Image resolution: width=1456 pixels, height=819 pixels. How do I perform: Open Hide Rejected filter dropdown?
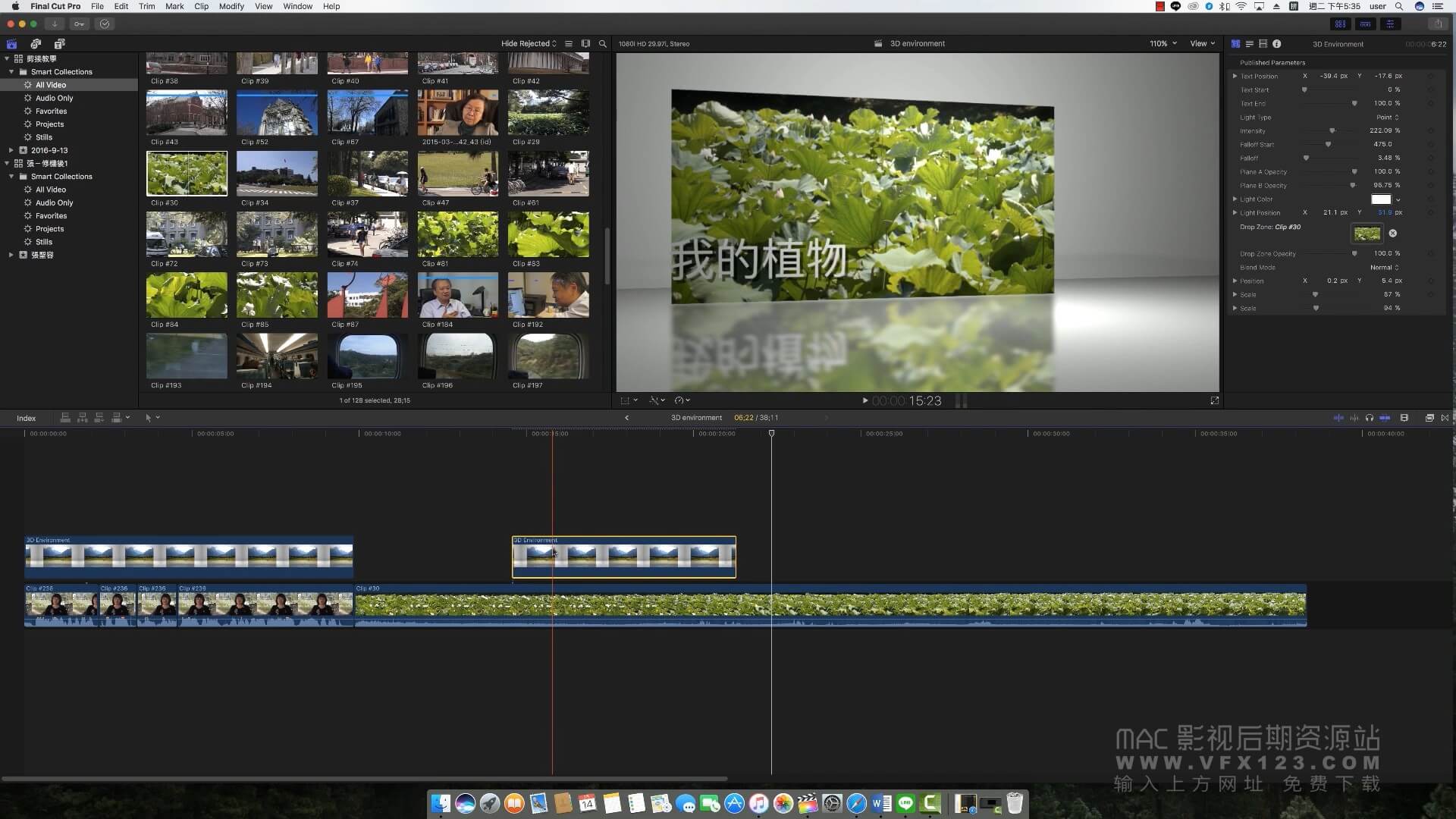[x=529, y=44]
